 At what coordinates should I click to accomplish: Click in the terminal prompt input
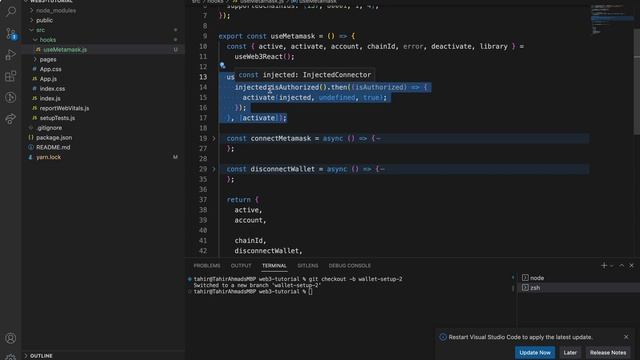pyautogui.click(x=311, y=291)
